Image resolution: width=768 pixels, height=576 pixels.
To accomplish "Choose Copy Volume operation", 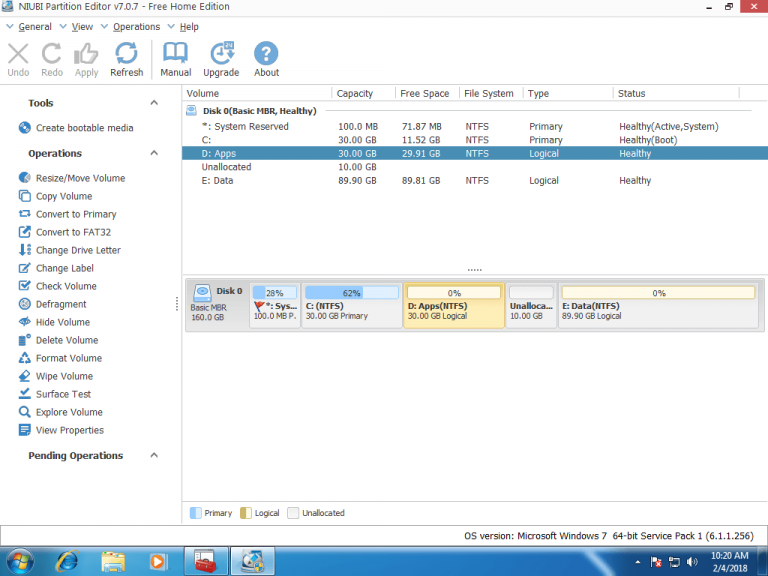I will point(55,196).
